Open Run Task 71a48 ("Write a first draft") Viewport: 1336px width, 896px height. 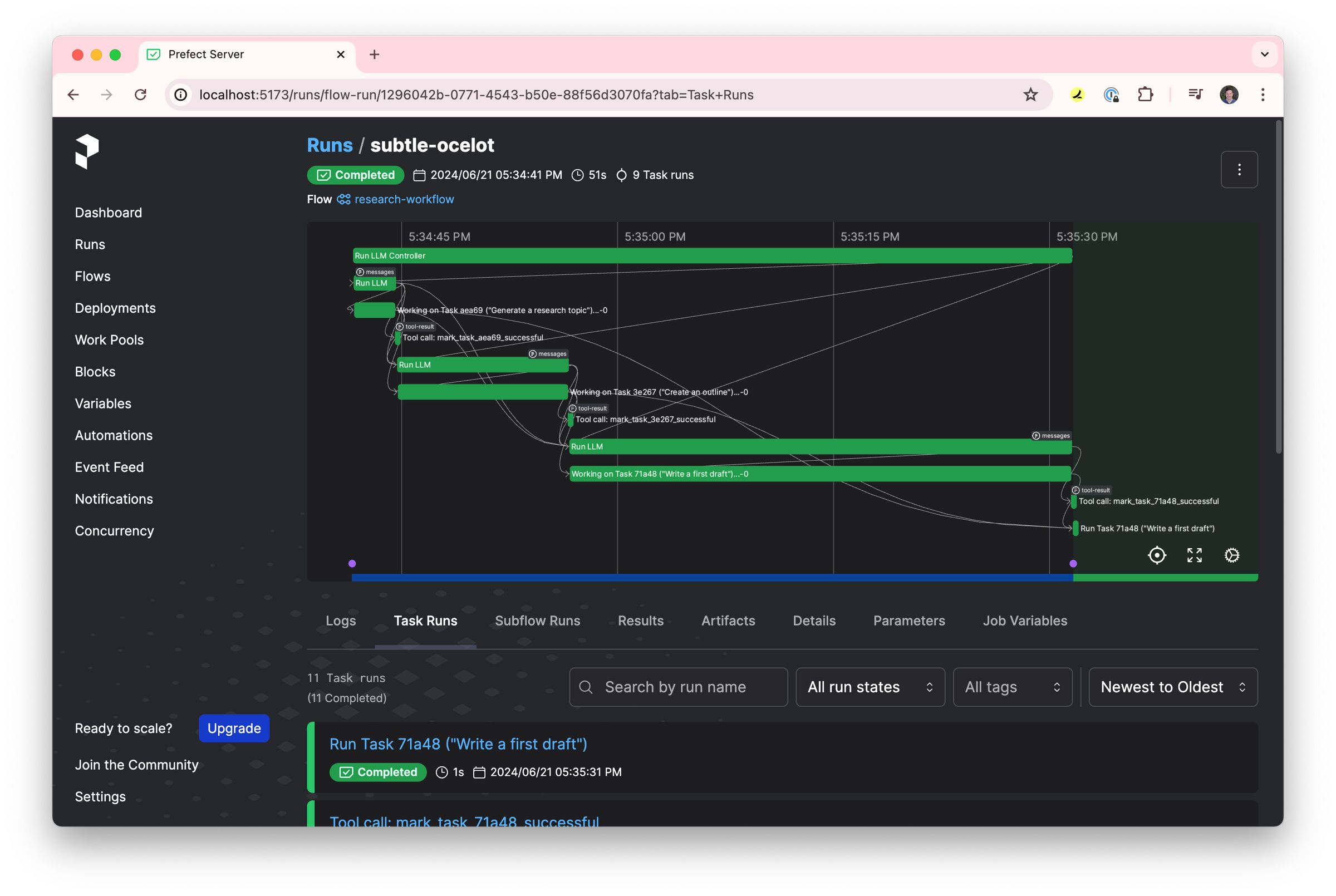458,744
